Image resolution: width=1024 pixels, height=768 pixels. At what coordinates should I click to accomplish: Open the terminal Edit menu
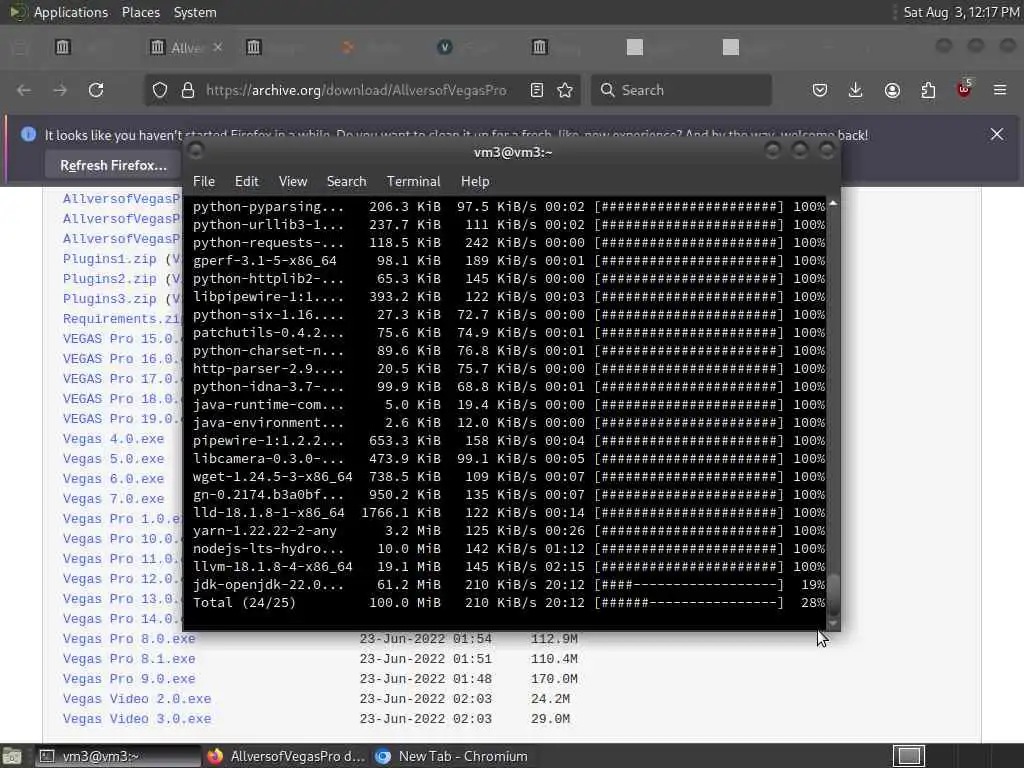247,182
